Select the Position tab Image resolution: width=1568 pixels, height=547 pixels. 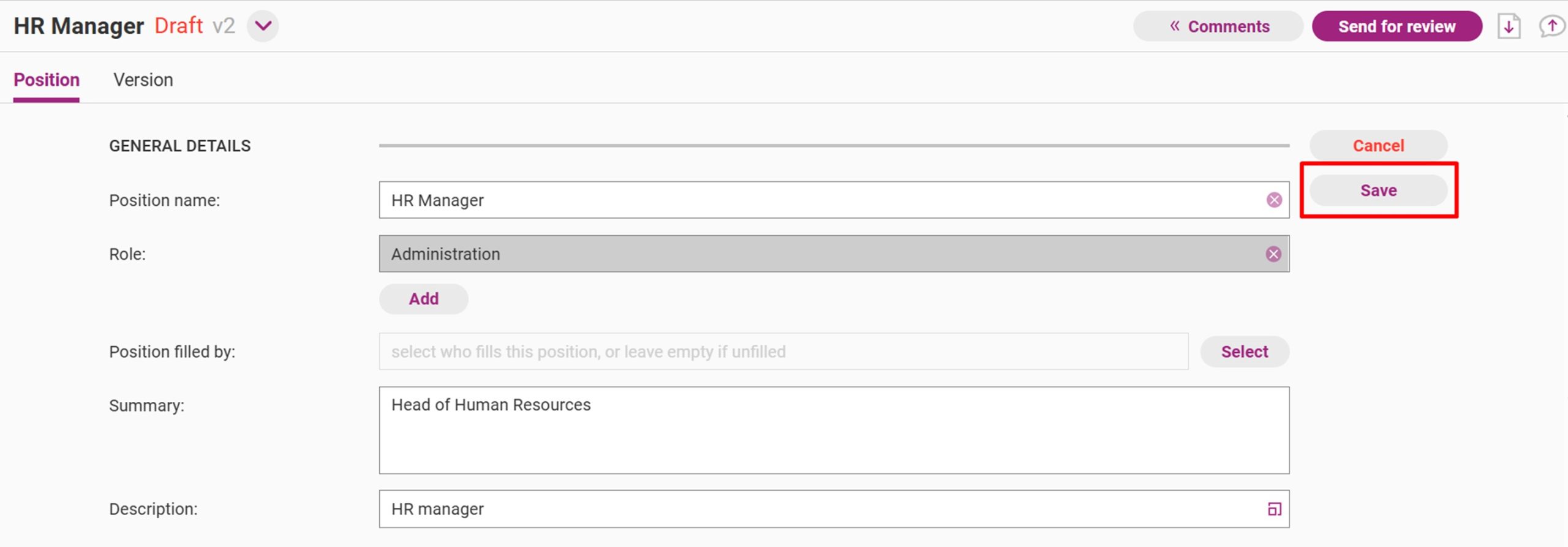click(47, 80)
